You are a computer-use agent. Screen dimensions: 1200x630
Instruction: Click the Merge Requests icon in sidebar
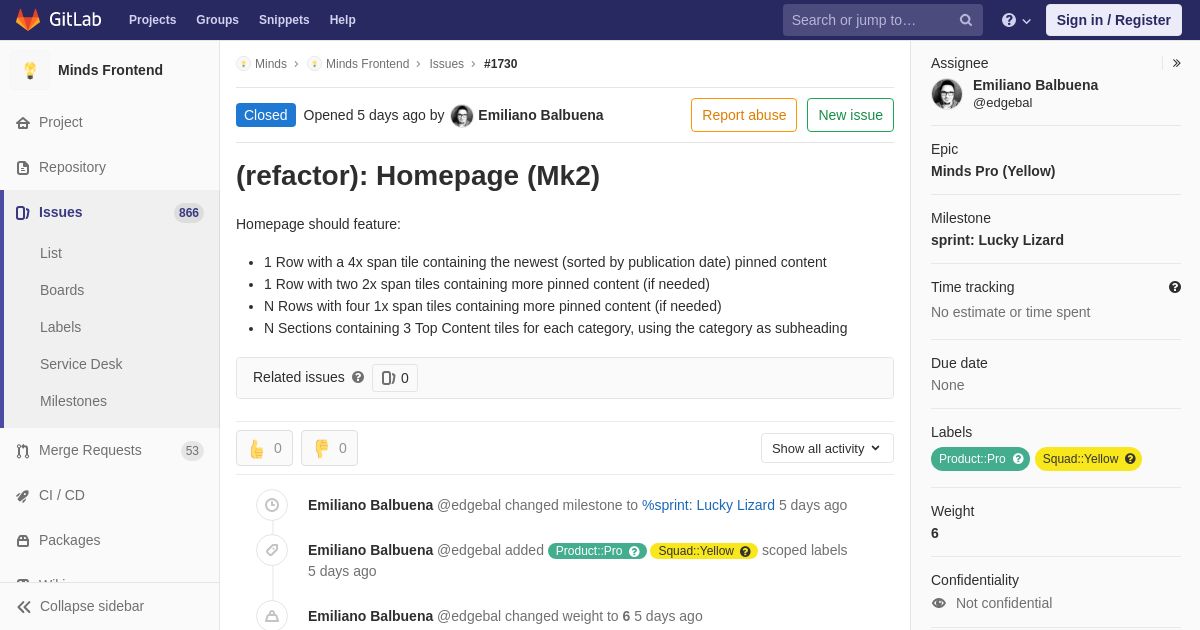tap(23, 451)
